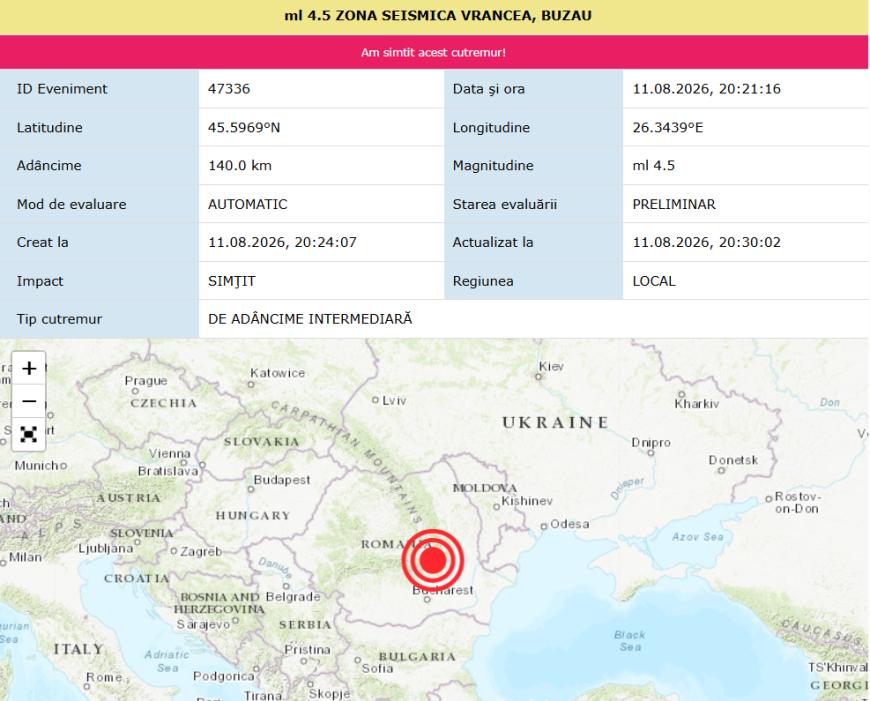Toggle map fullscreen view
Viewport: 870px width, 701px height.
29,434
